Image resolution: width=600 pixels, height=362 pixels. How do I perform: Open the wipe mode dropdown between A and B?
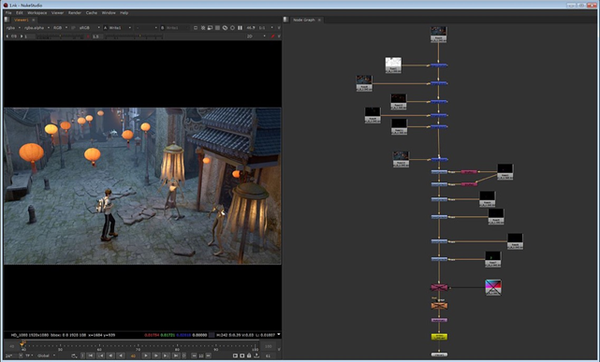pyautogui.click(x=146, y=28)
